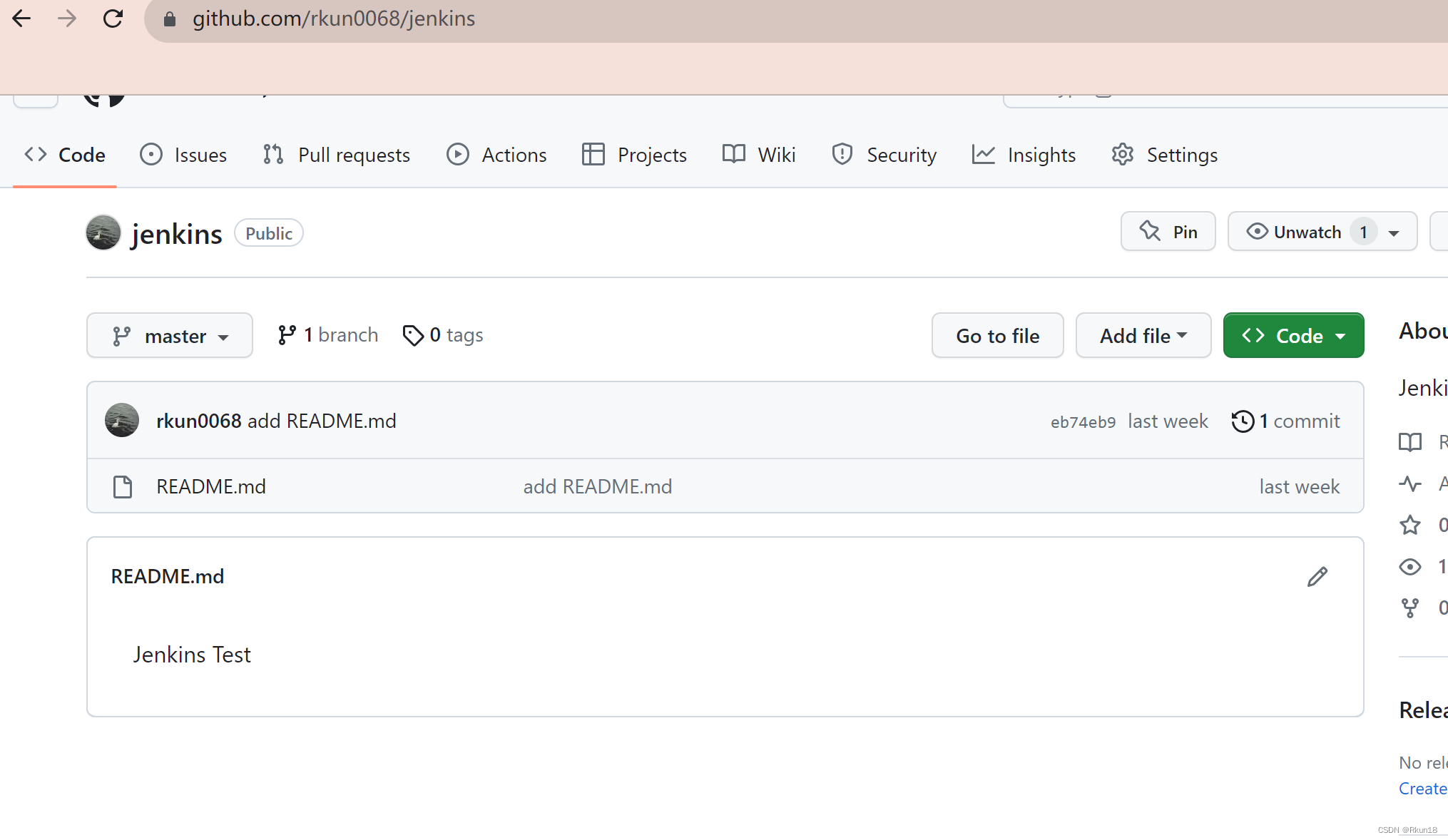Open the README.md file in file list

[x=211, y=486]
